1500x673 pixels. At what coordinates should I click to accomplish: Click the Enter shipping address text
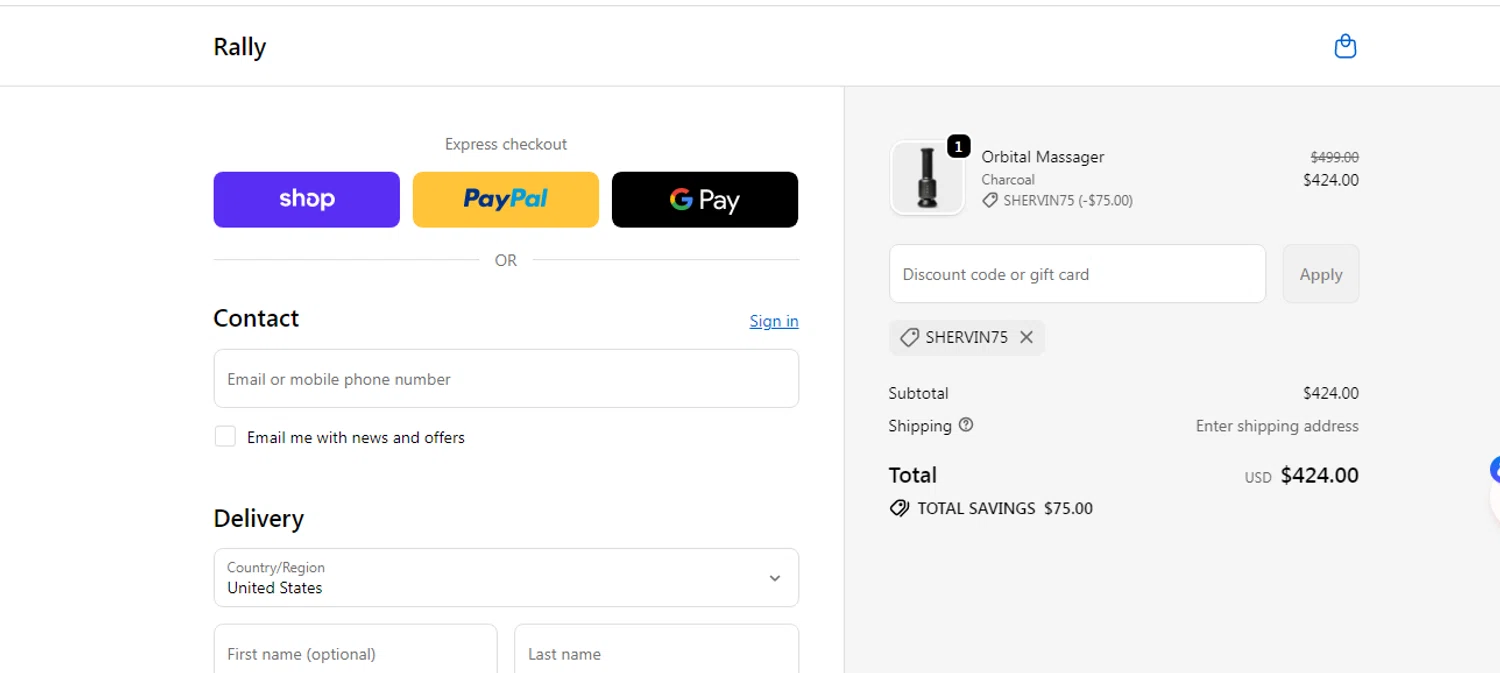pyautogui.click(x=1277, y=426)
